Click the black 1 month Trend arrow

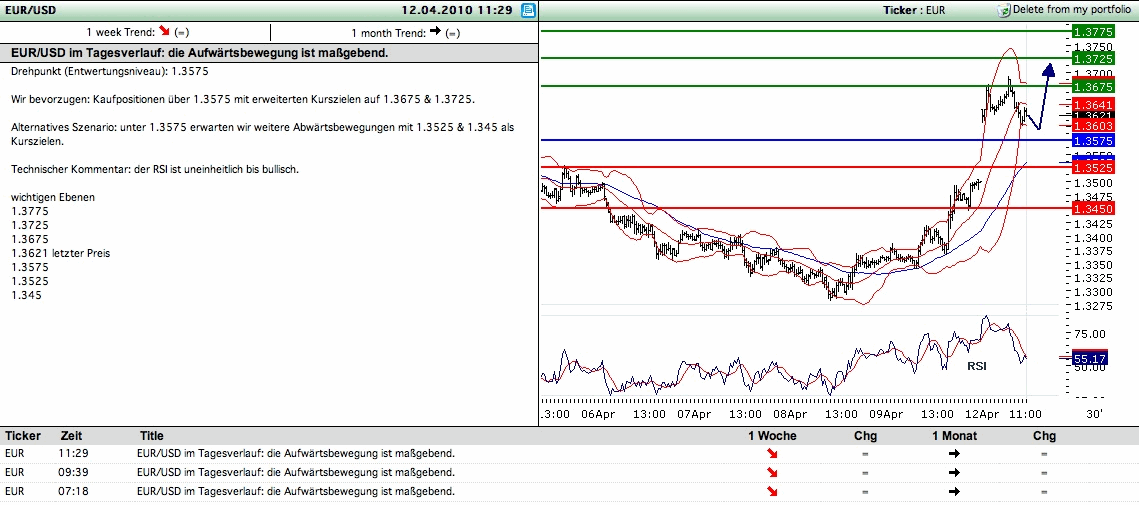click(436, 31)
